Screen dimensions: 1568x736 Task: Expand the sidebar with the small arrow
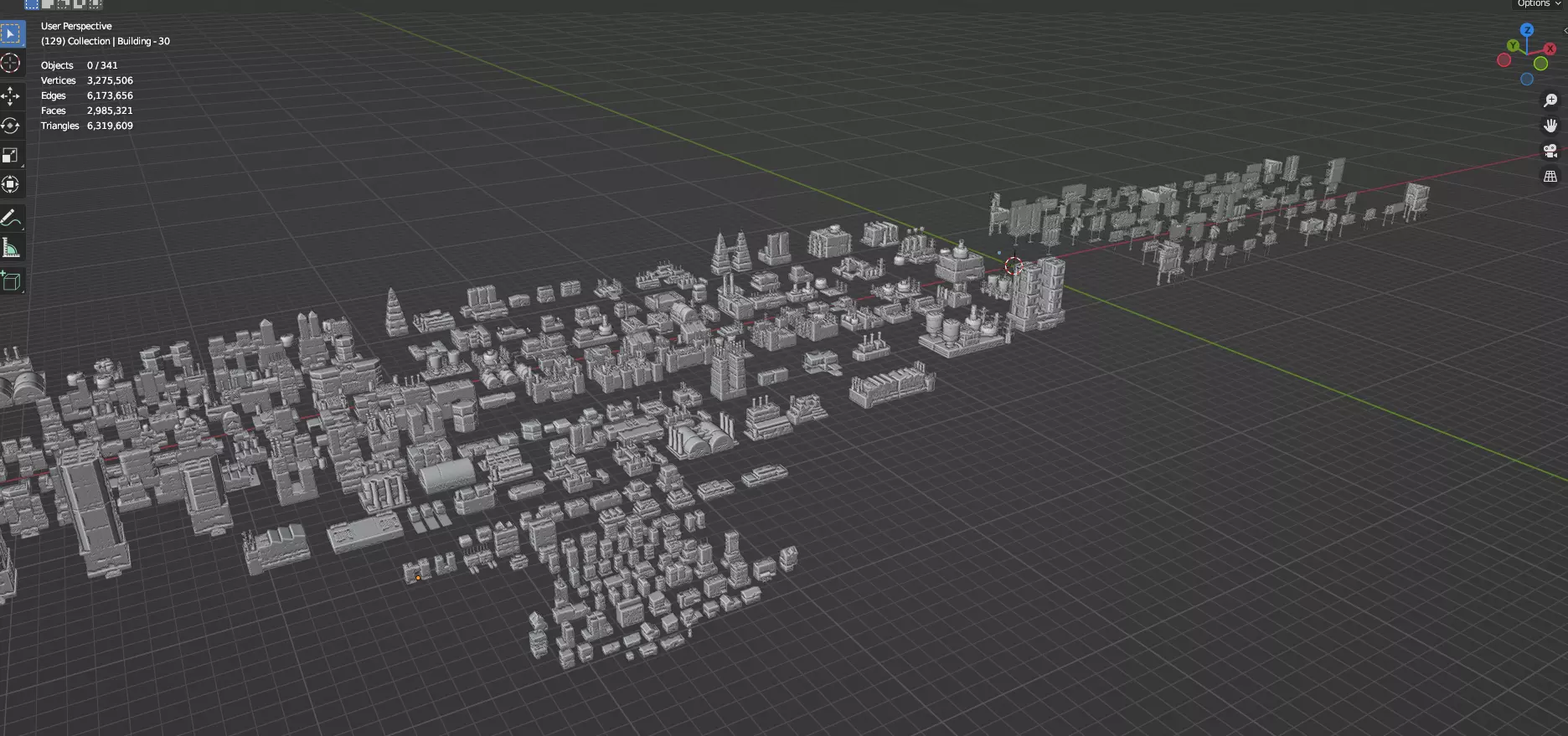coord(1565,30)
